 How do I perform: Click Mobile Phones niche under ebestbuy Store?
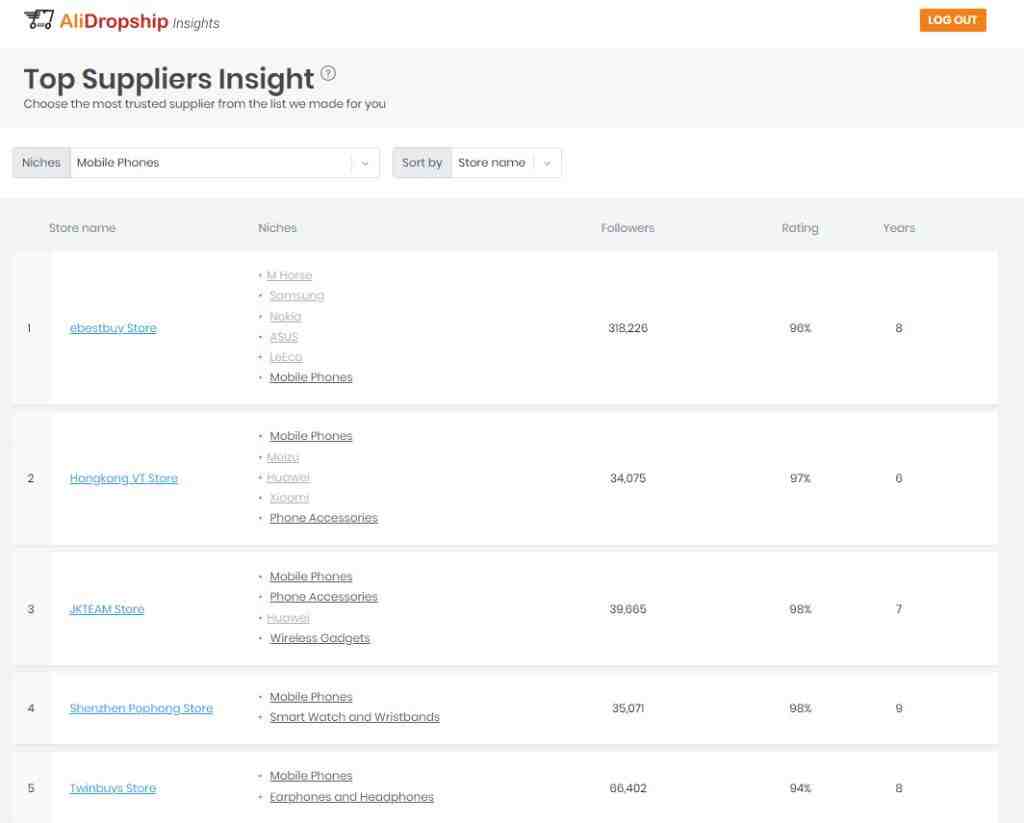(311, 377)
